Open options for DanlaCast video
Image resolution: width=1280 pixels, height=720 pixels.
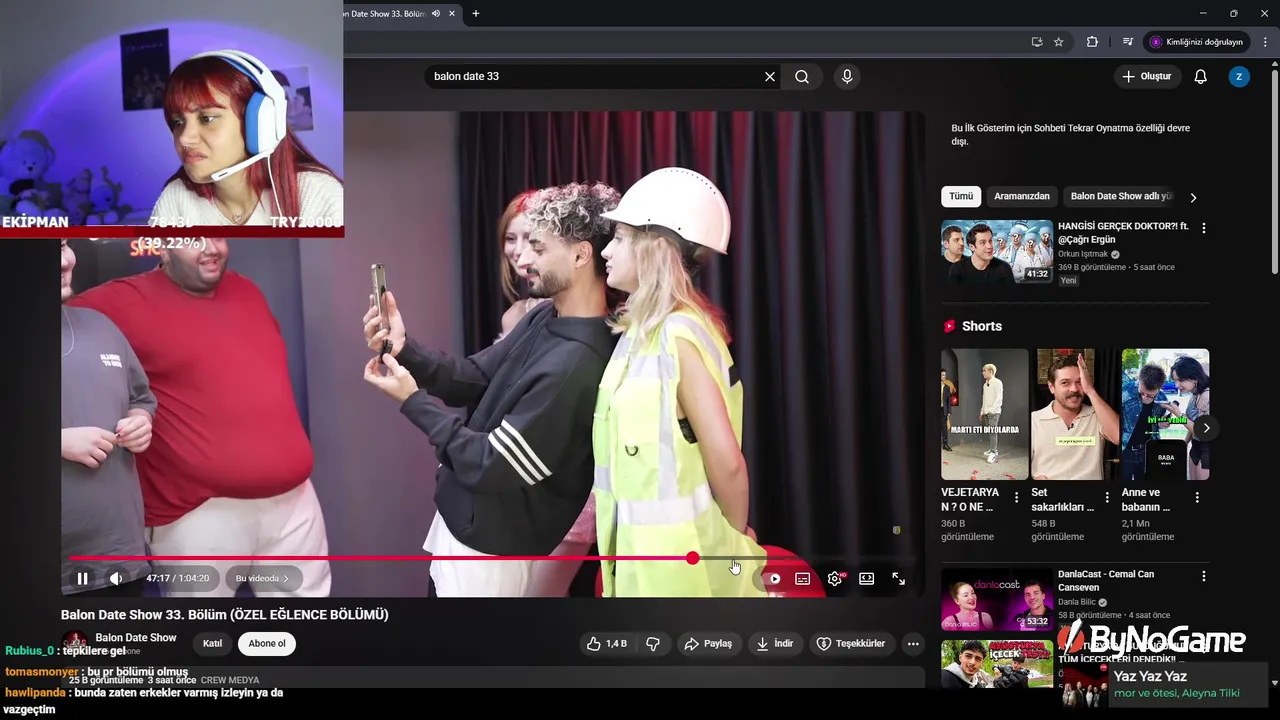point(1204,576)
